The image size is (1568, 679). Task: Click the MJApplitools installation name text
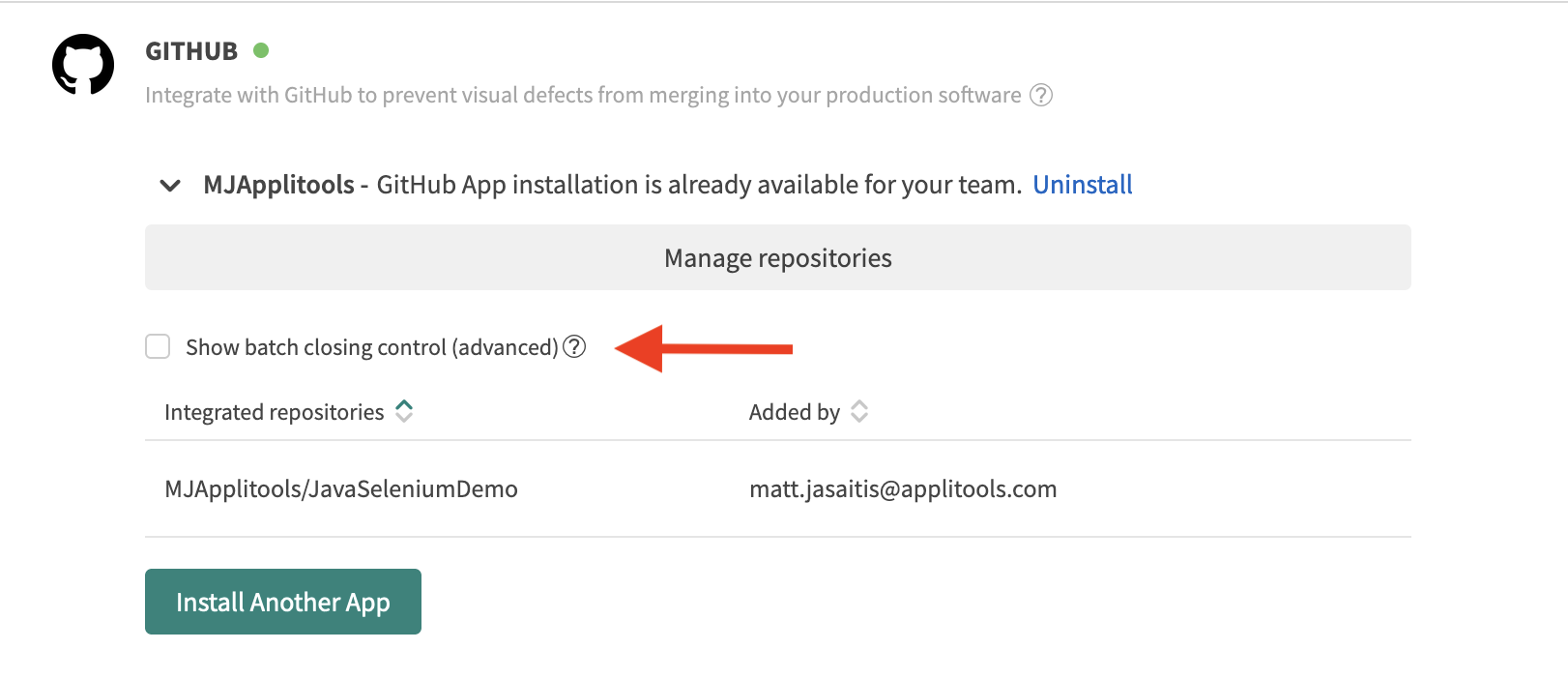pyautogui.click(x=278, y=185)
